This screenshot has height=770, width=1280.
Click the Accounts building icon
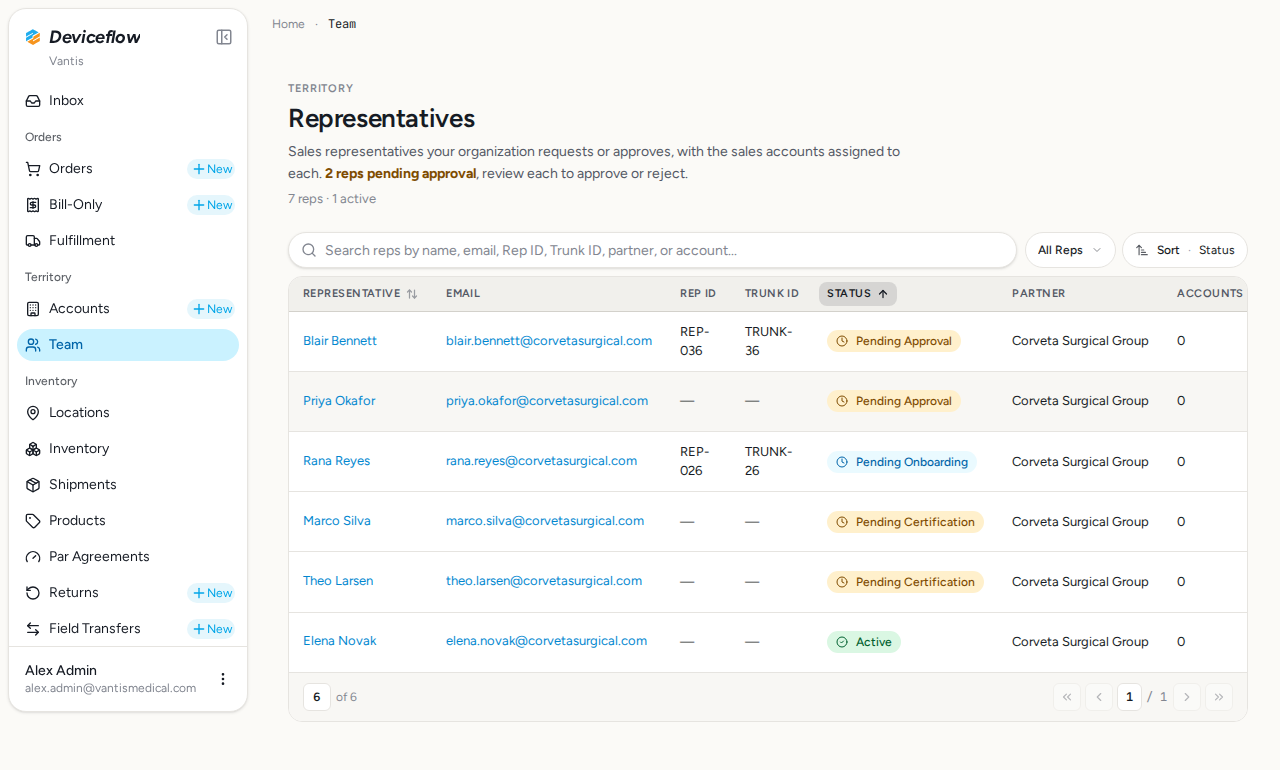click(33, 309)
